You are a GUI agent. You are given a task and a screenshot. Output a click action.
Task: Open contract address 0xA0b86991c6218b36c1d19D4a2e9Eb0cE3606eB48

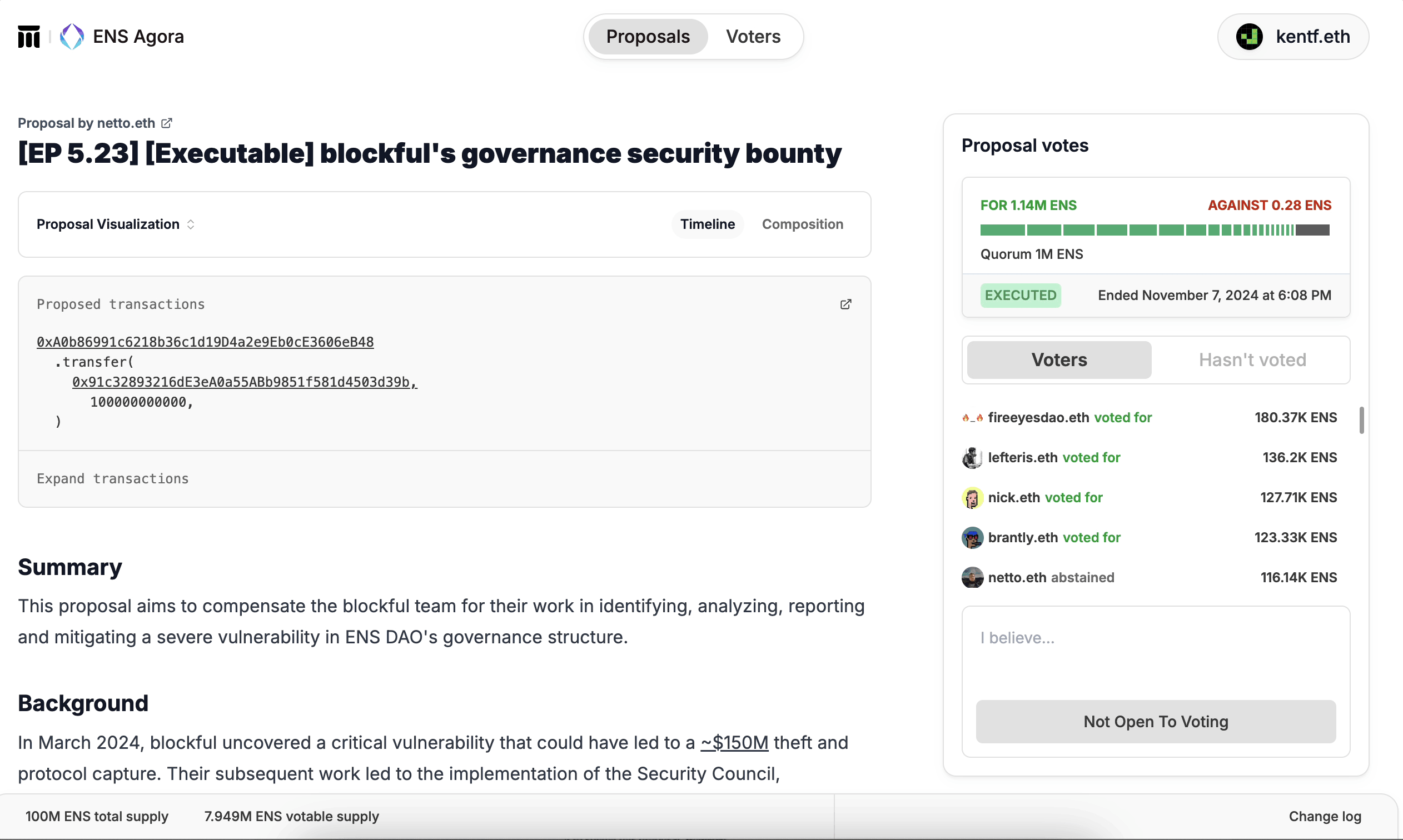(205, 342)
